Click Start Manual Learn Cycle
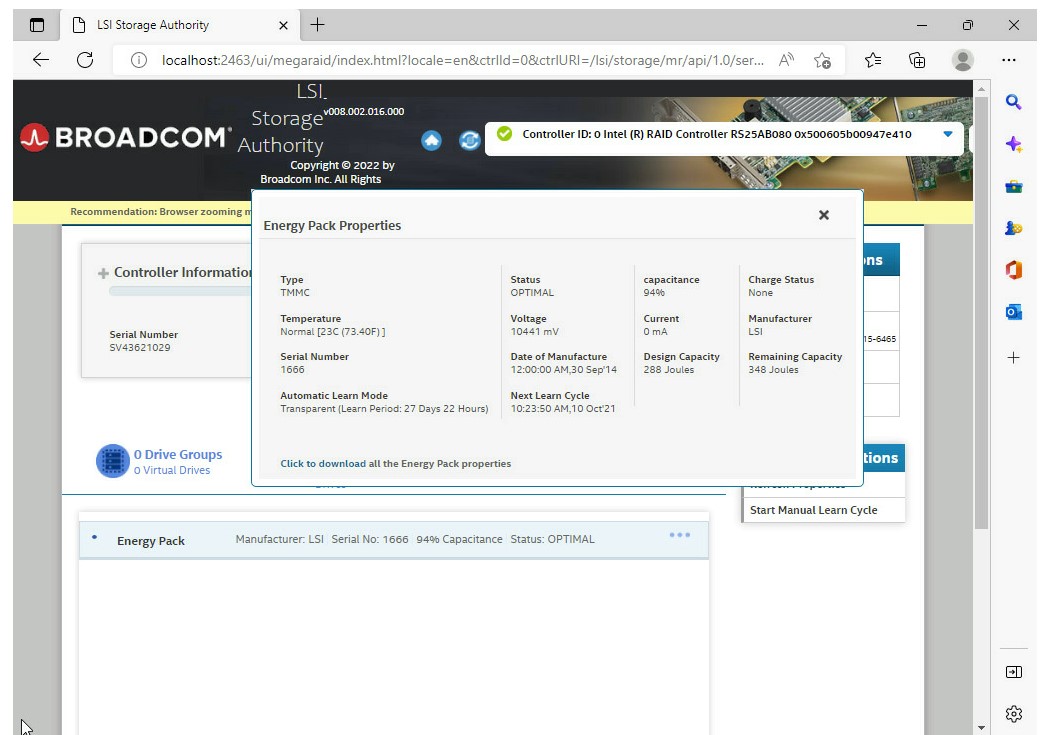The width and height of the screenshot is (1050, 735). point(813,510)
